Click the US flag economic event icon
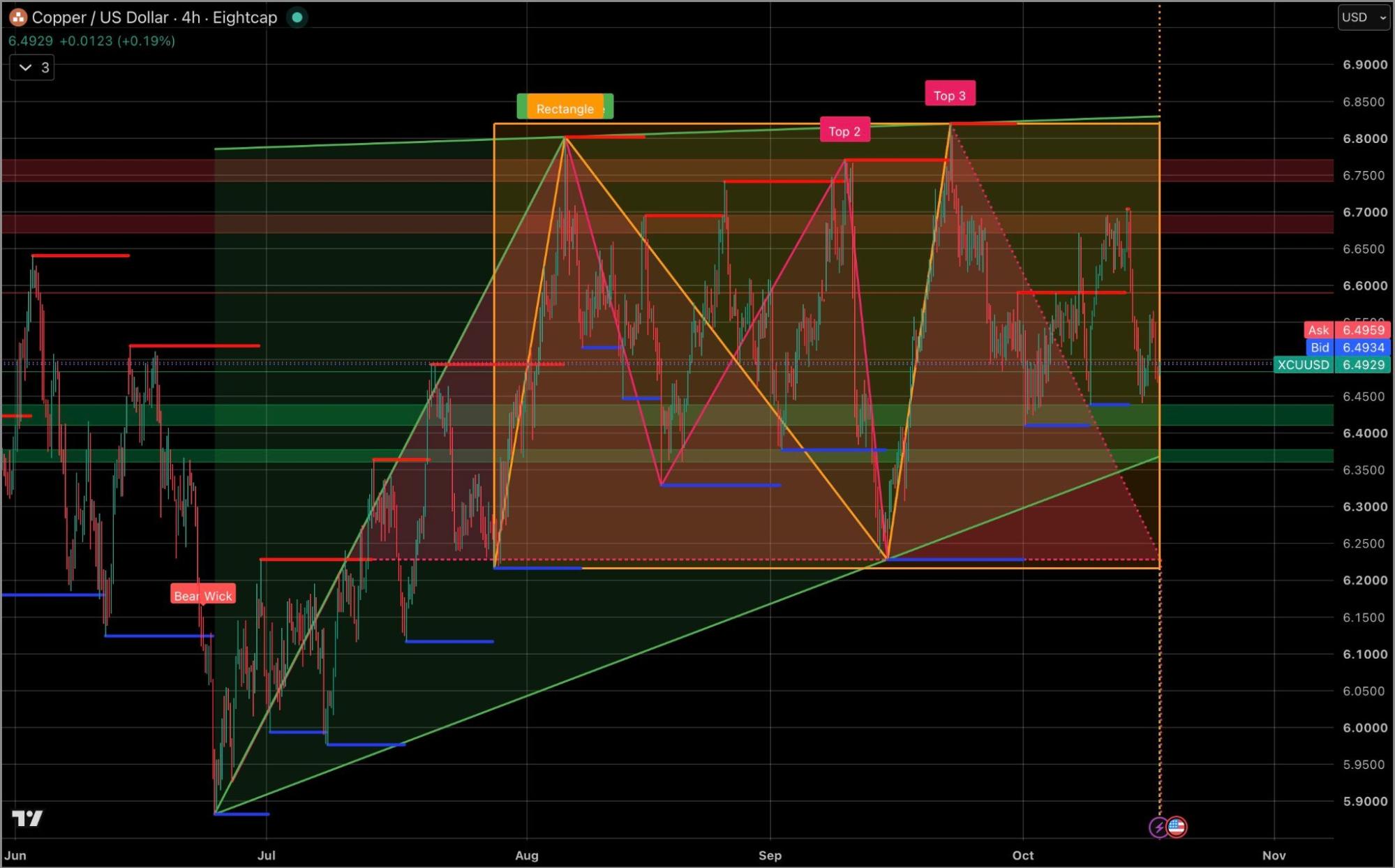 click(1177, 827)
